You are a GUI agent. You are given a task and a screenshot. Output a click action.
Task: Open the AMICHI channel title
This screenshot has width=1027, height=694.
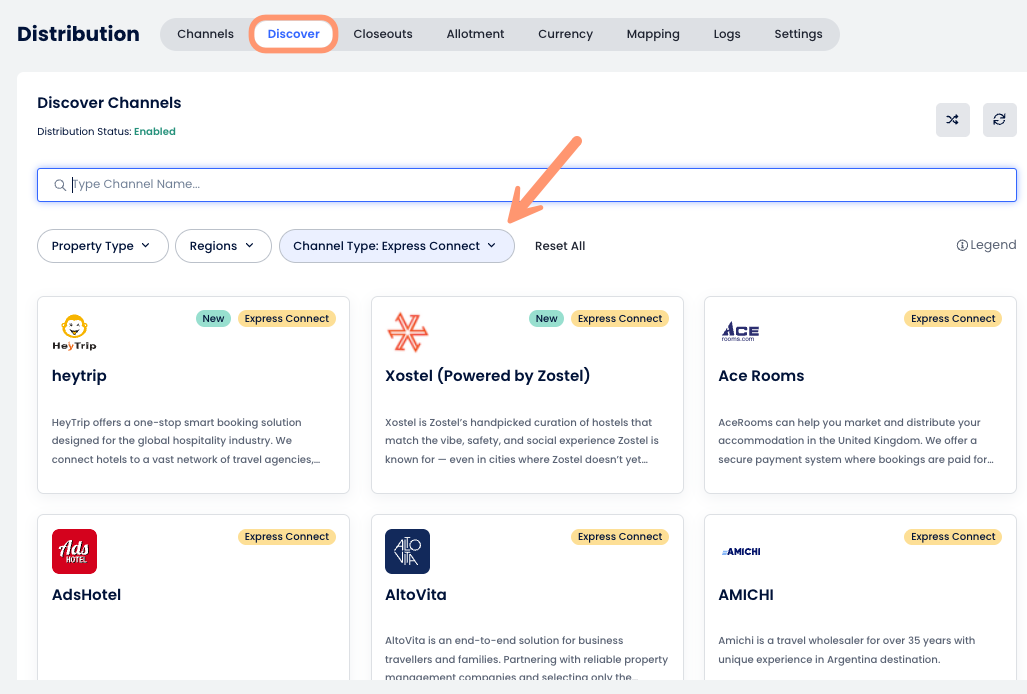coord(746,594)
